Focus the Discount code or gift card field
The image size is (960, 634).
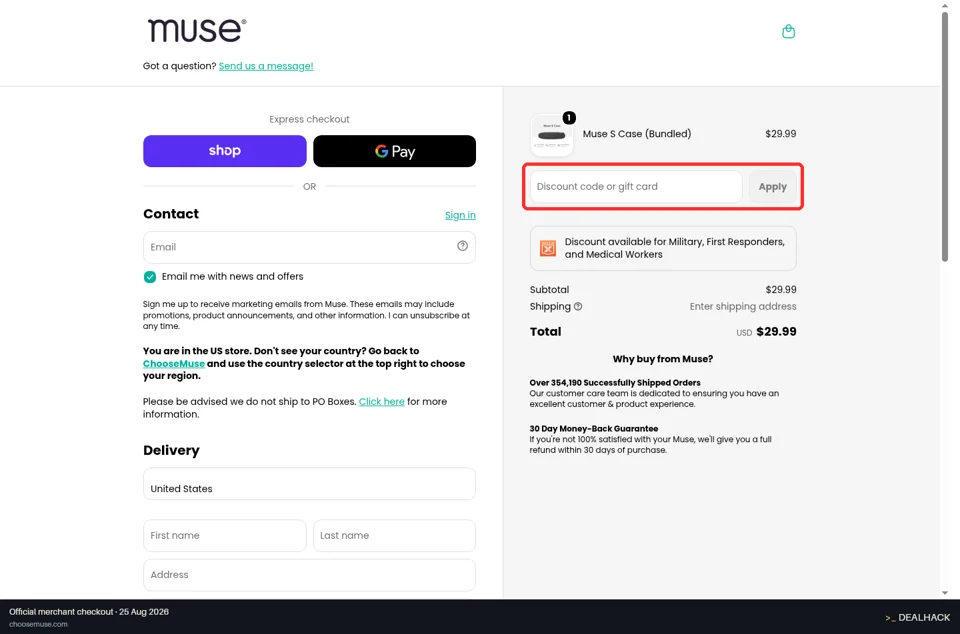click(x=636, y=187)
